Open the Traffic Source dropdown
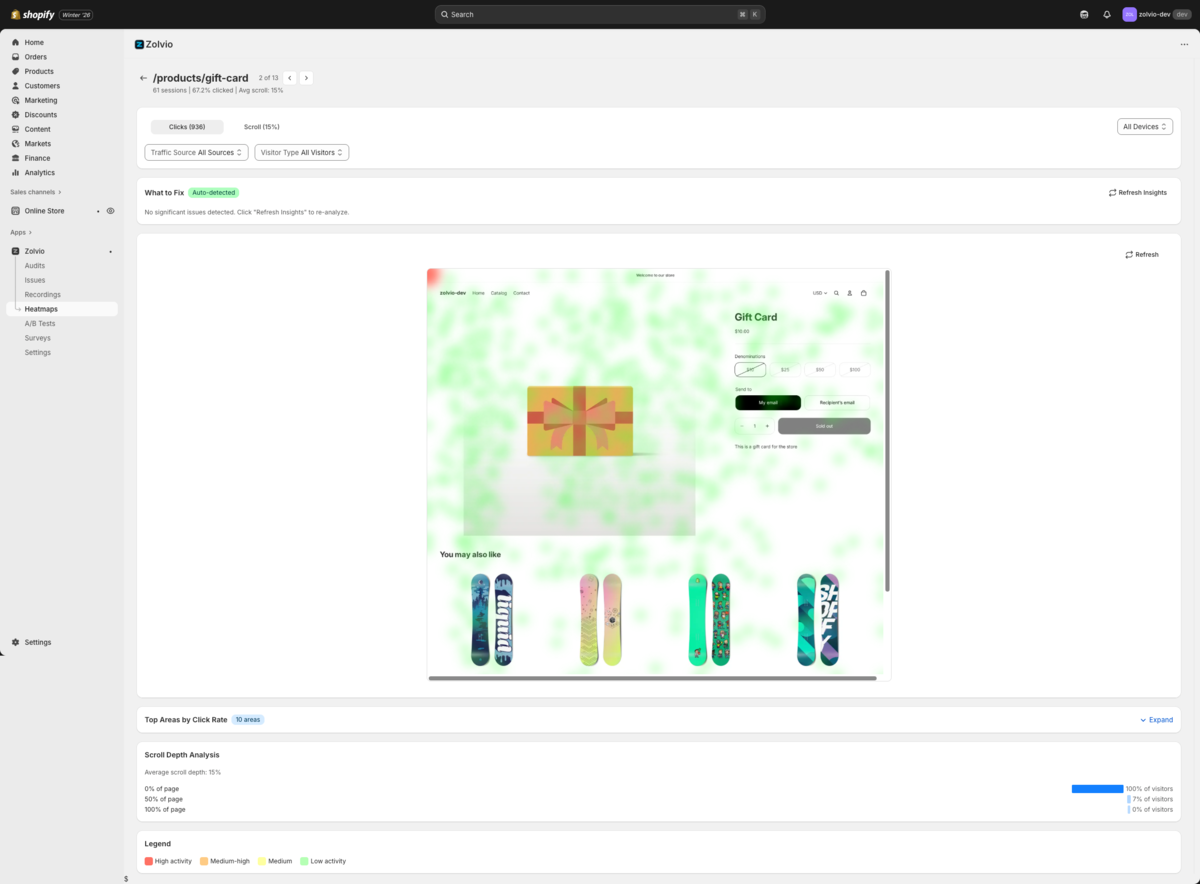 pyautogui.click(x=196, y=152)
